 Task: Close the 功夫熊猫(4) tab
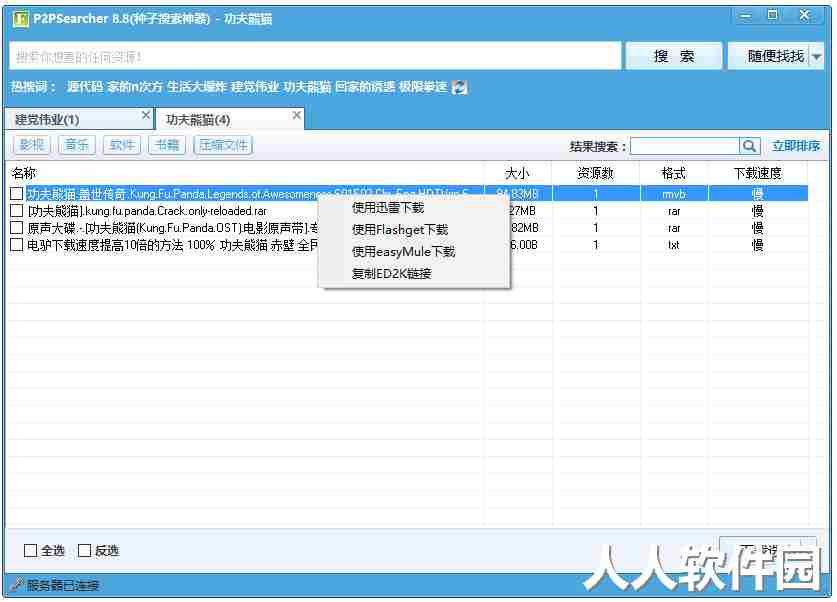pyautogui.click(x=297, y=115)
